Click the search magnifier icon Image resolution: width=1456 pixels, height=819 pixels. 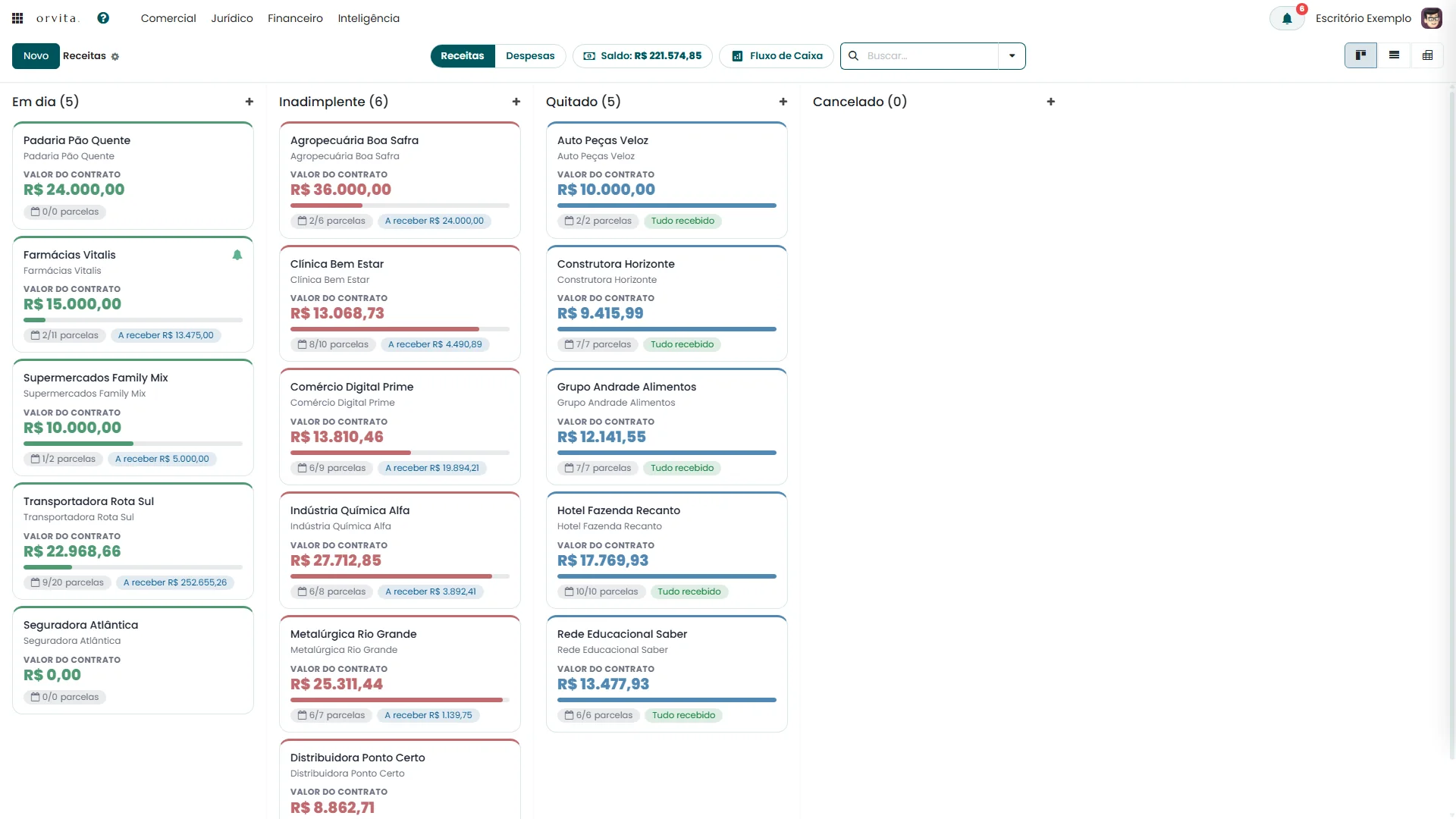[x=853, y=56]
